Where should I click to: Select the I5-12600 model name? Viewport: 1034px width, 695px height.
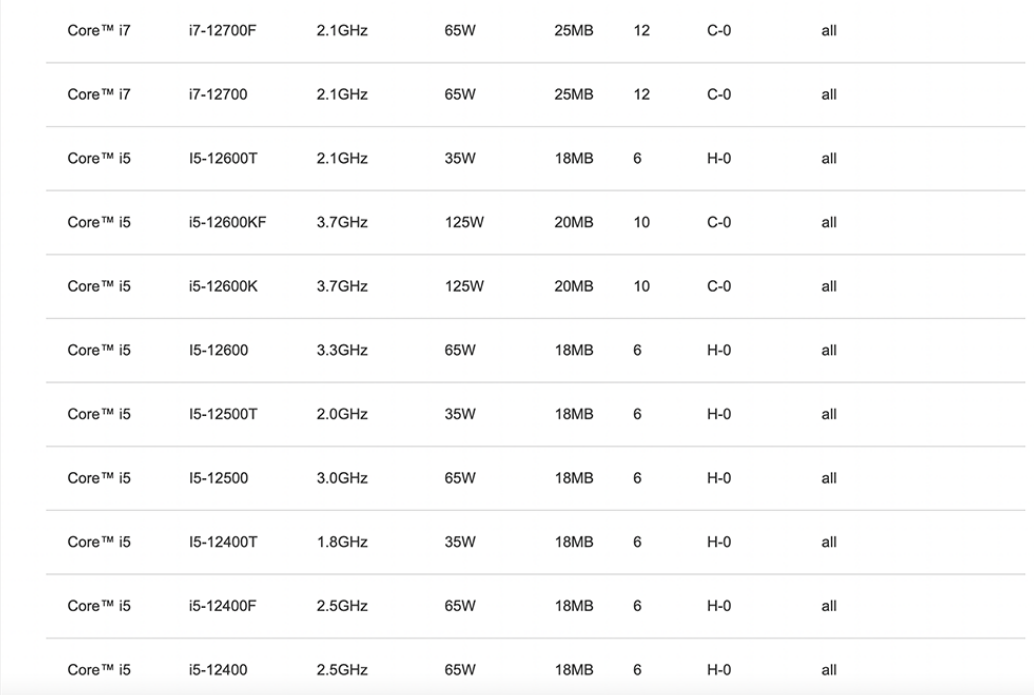point(218,351)
